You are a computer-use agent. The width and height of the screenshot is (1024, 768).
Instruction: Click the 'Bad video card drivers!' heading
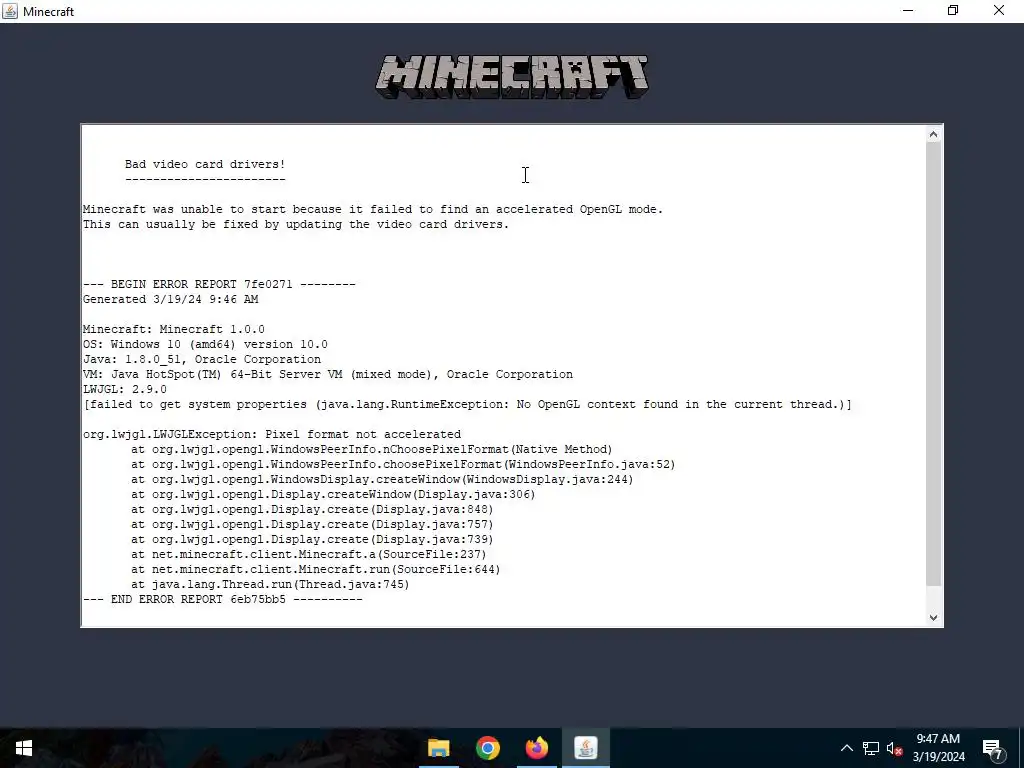click(205, 164)
